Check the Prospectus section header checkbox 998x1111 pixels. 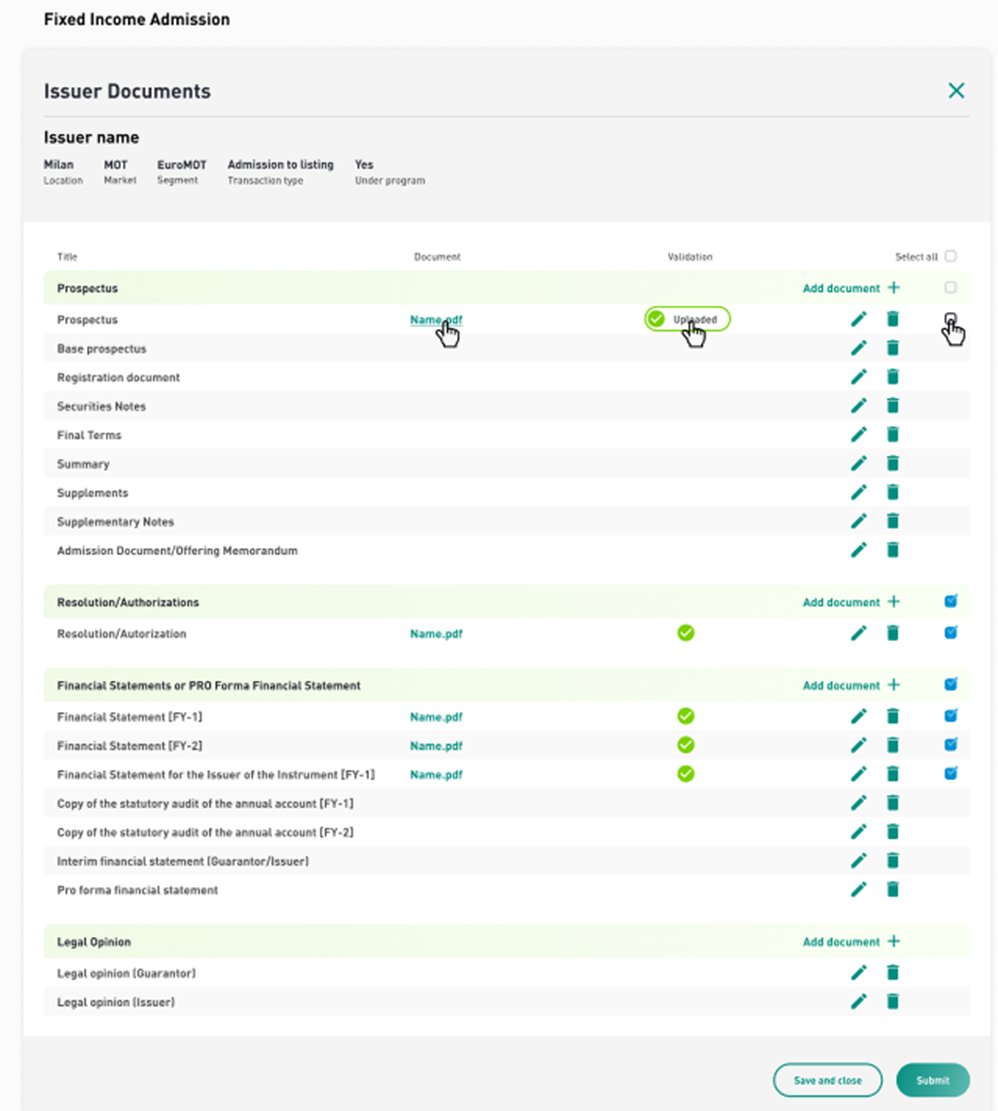point(951,288)
